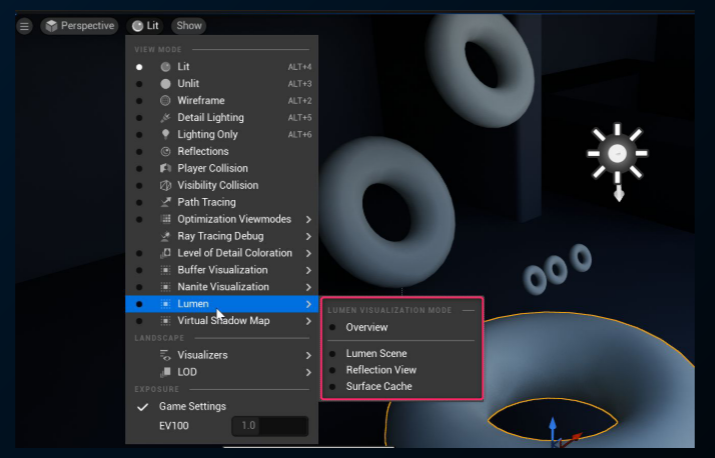Select Lit radio button

coord(139,67)
